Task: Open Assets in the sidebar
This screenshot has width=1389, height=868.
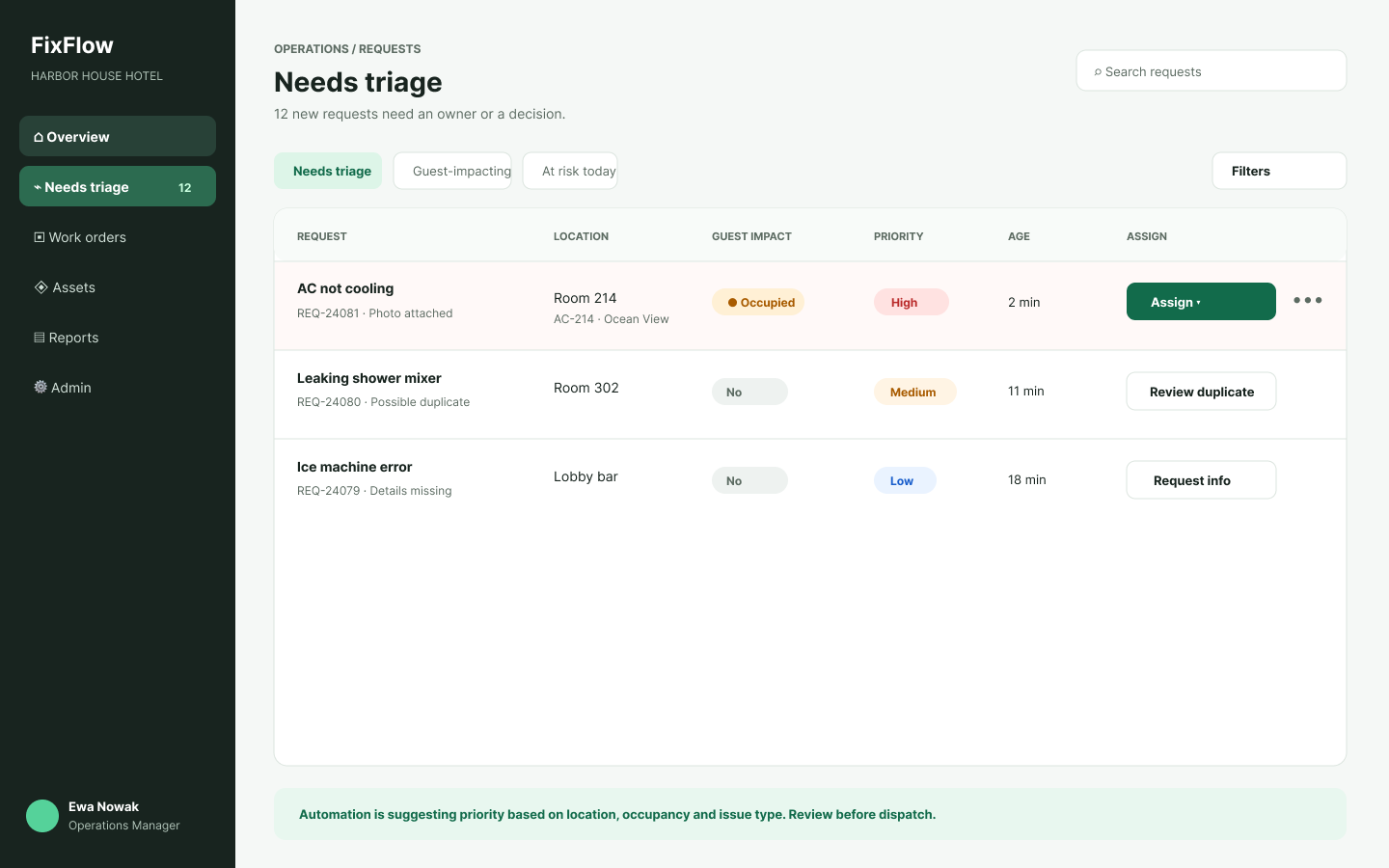Action: tap(118, 286)
